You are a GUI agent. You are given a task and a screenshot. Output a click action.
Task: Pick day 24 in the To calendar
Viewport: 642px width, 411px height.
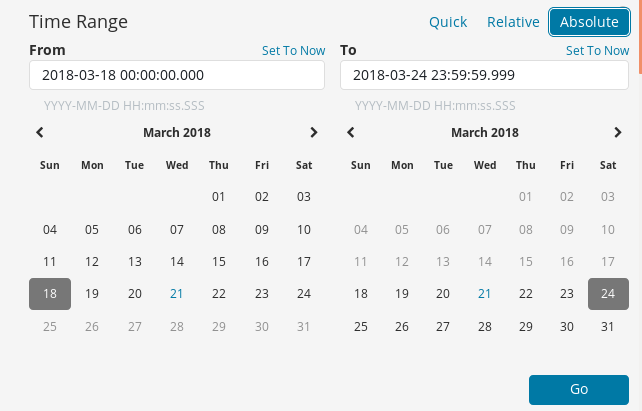click(608, 294)
